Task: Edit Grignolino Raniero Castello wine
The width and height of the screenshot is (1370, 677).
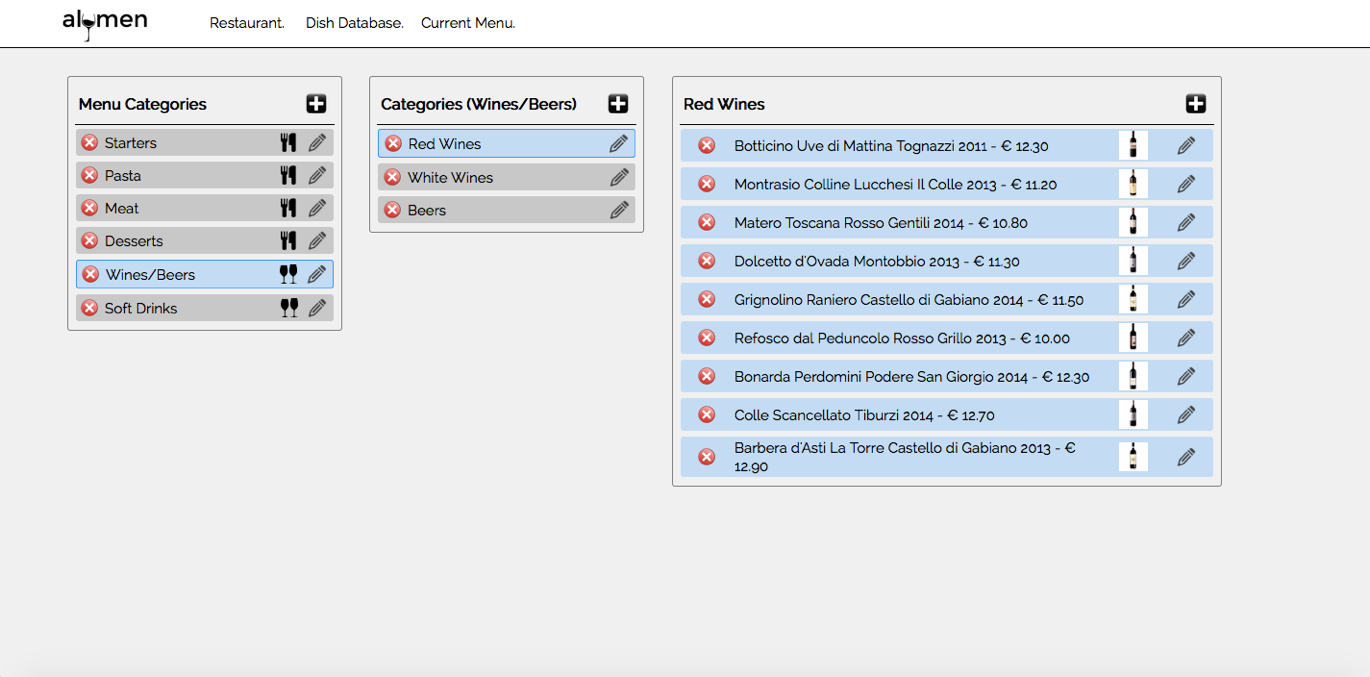Action: [1186, 299]
